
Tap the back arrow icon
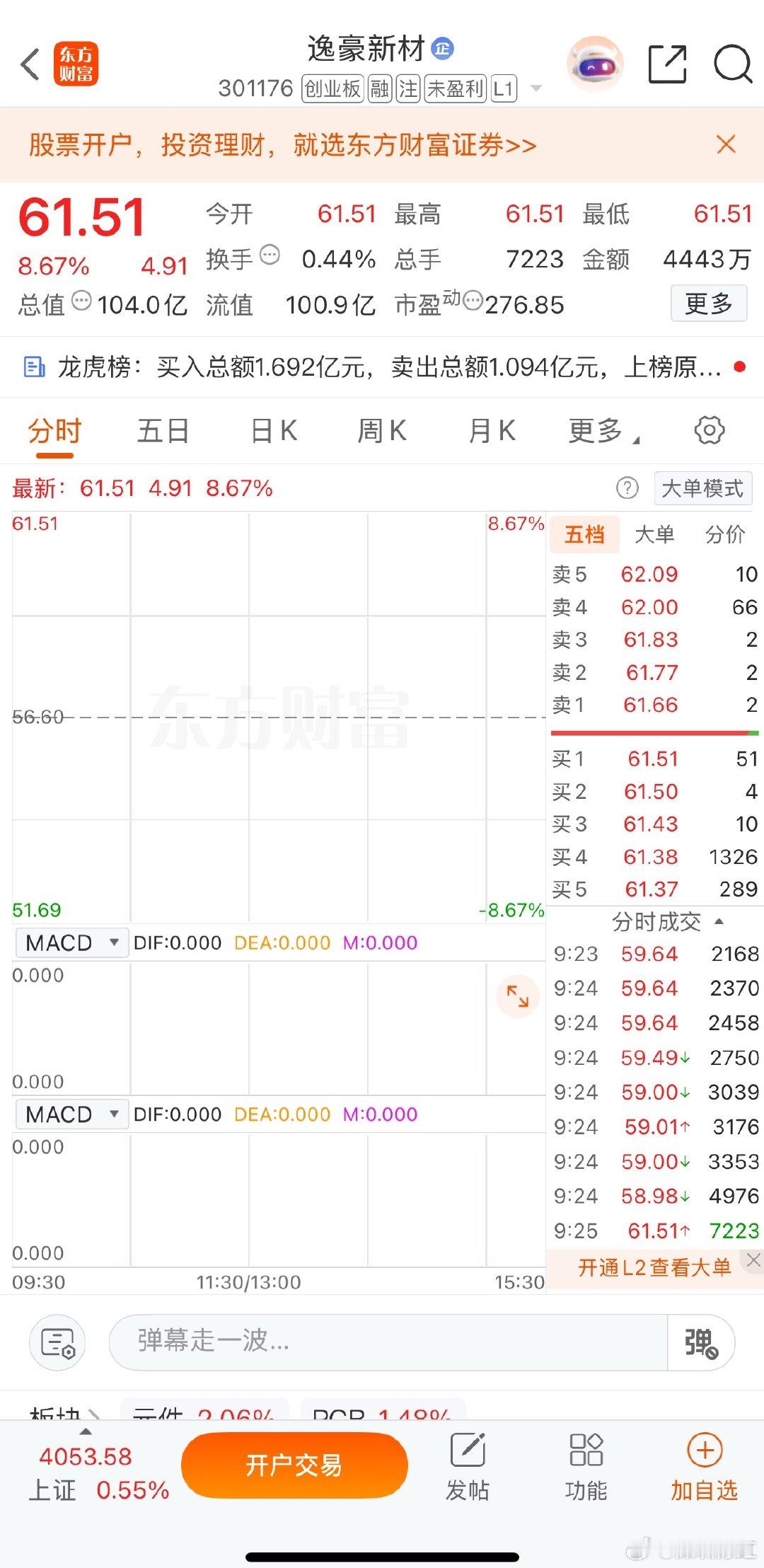pyautogui.click(x=30, y=64)
